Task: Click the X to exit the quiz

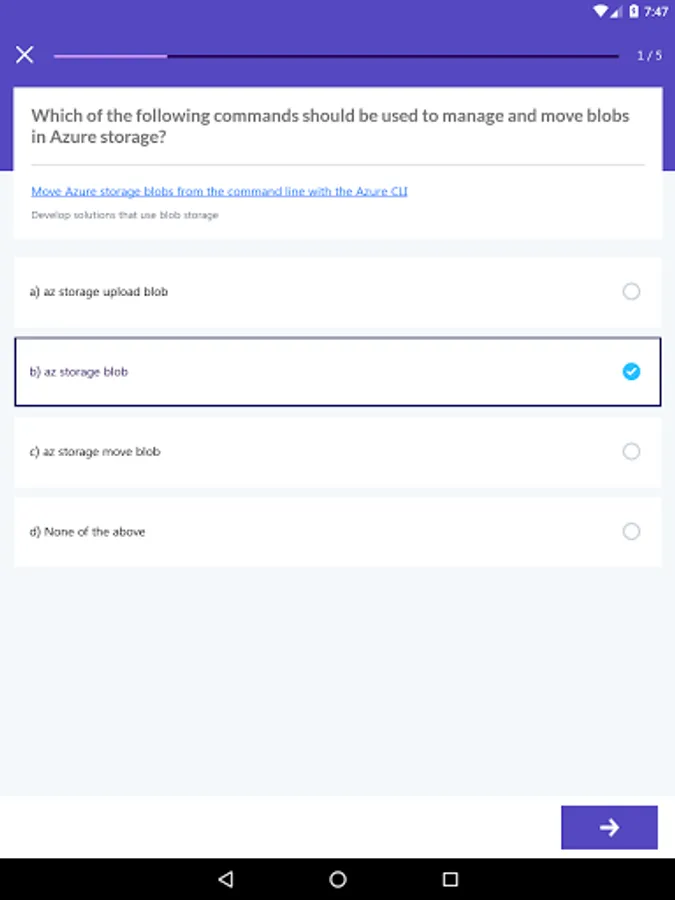Action: pos(24,54)
